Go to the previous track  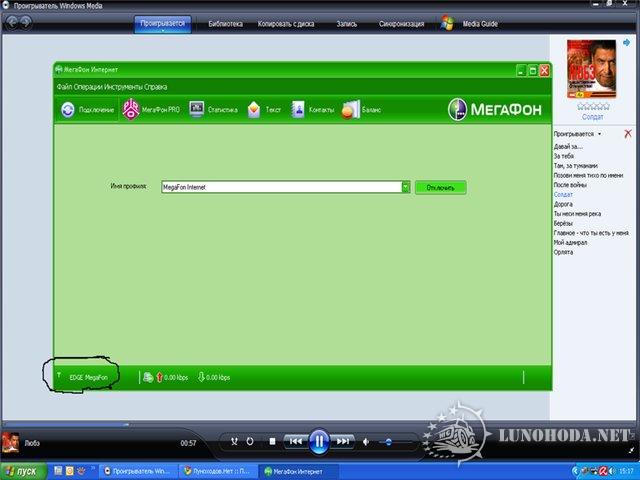(296, 441)
